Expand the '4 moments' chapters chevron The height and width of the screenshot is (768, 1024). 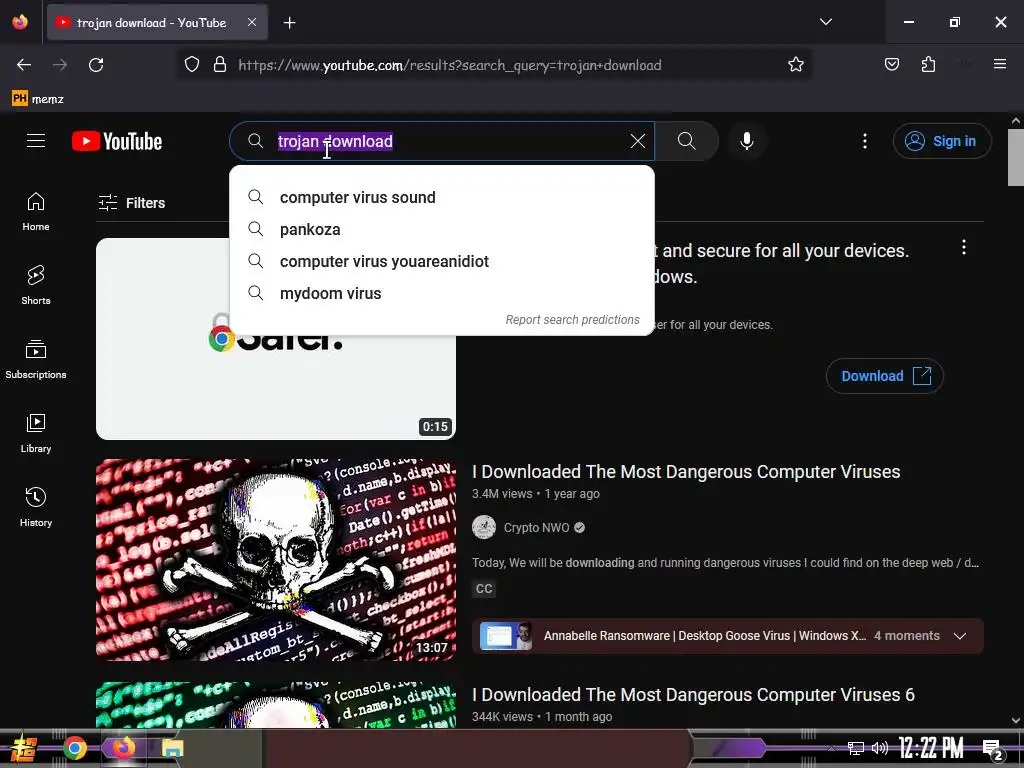(959, 636)
